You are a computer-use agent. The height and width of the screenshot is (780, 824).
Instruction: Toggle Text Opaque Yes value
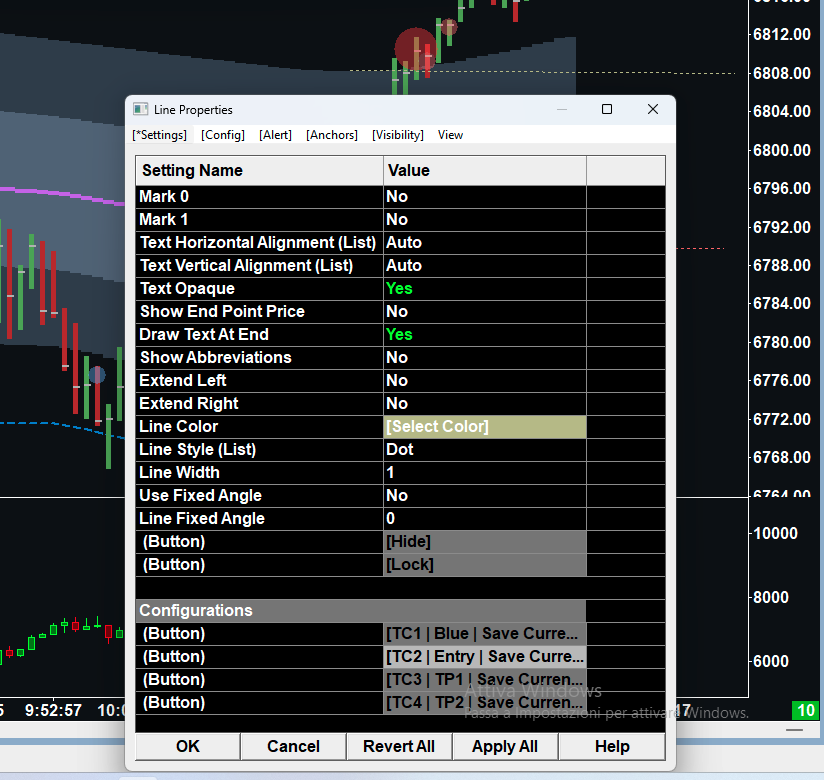click(485, 289)
